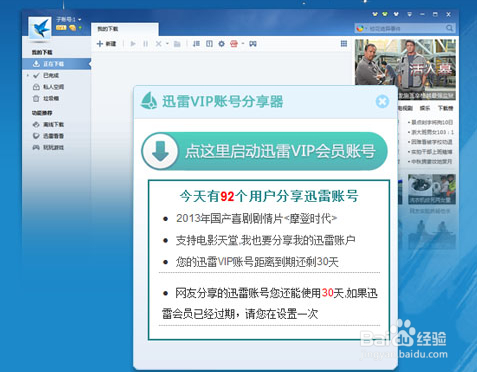Open the small video thumbnail below news list
Screen dimensions: 477x372
click(x=432, y=189)
